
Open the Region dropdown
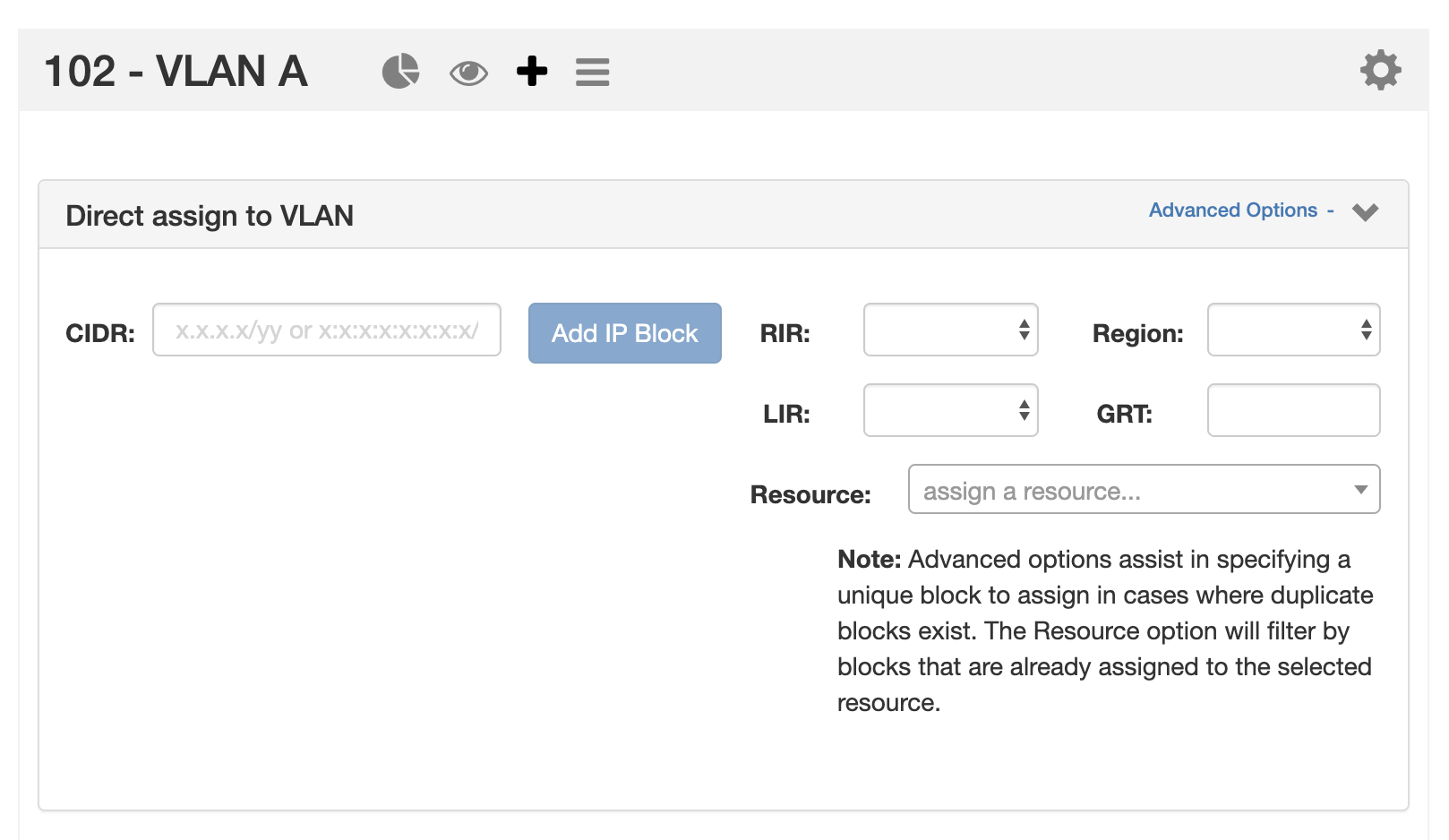click(x=1293, y=330)
